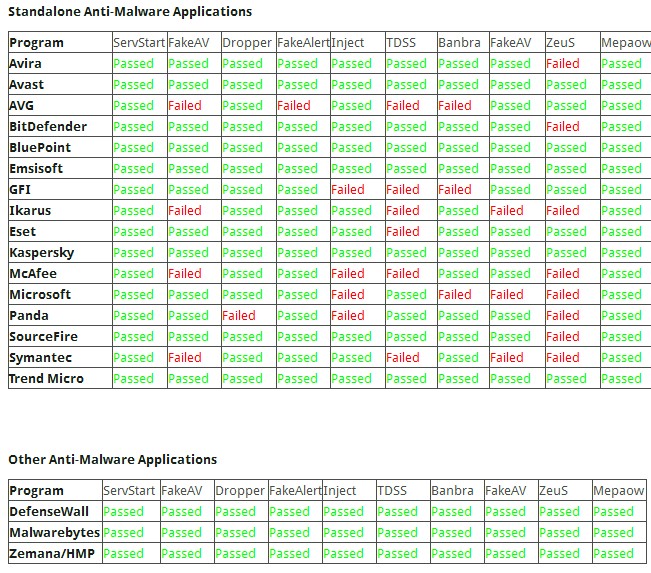Click ServStart header in Standalone table
Screen dimensions: 651x573
(140, 42)
